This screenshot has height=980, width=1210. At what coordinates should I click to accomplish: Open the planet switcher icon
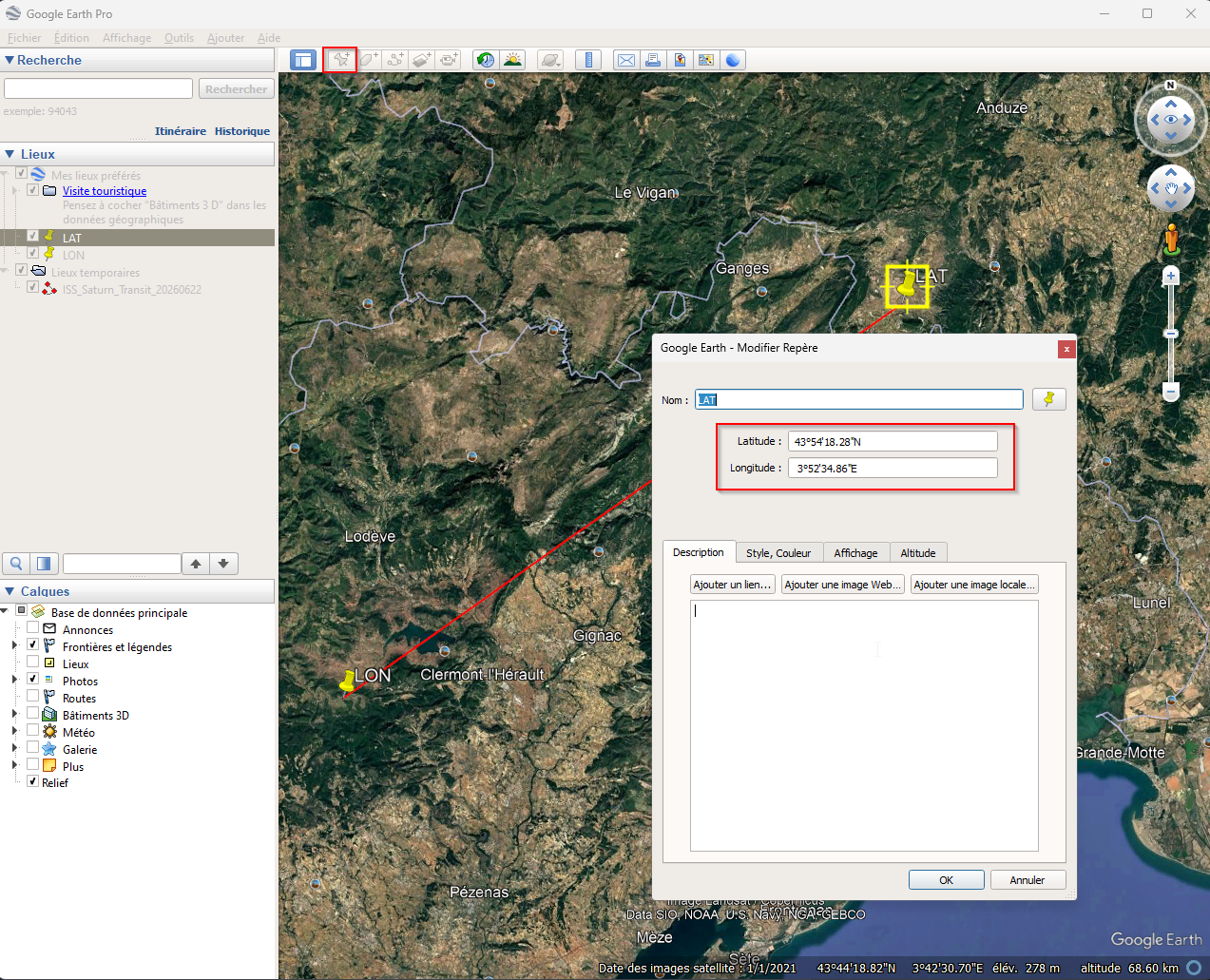pos(550,60)
